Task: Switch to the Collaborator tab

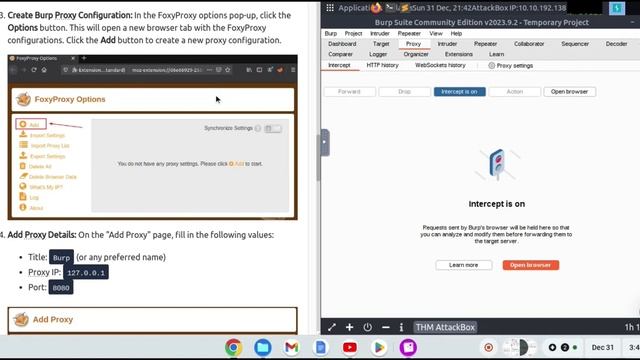Action: pos(529,44)
